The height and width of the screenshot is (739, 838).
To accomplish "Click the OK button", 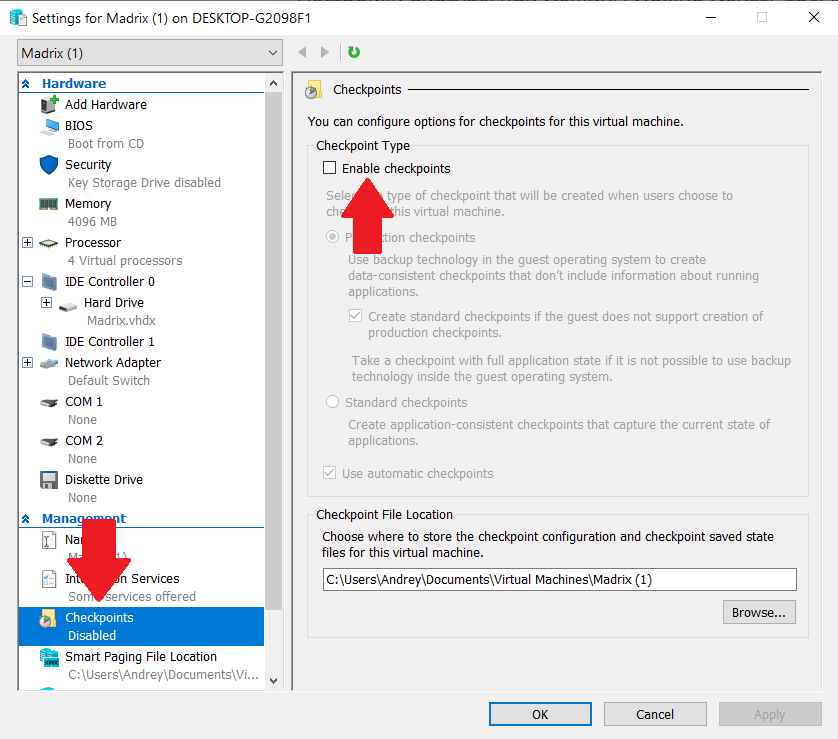I will click(x=540, y=714).
